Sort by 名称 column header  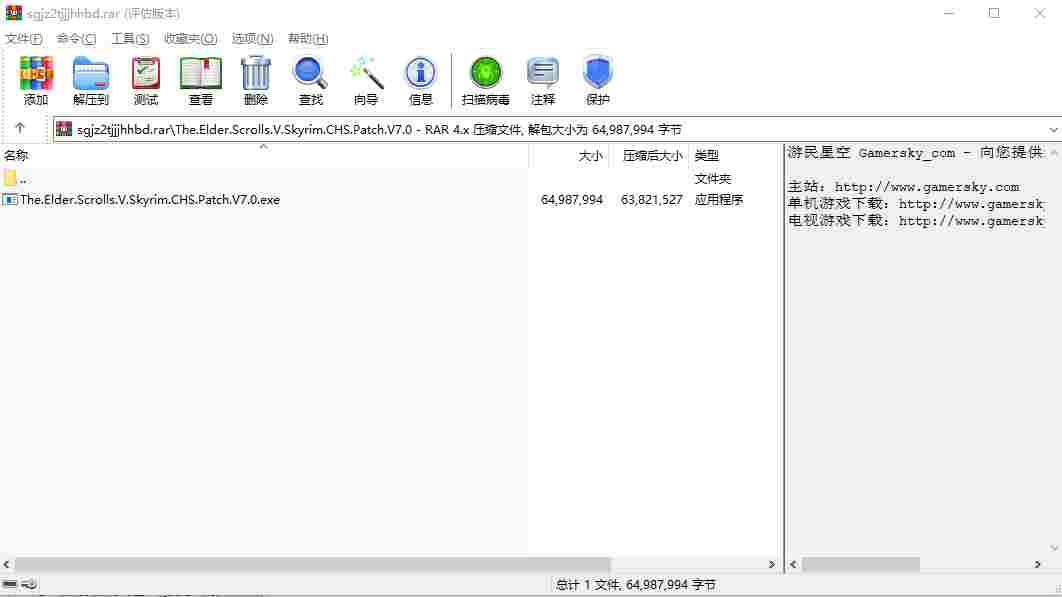tap(264, 156)
